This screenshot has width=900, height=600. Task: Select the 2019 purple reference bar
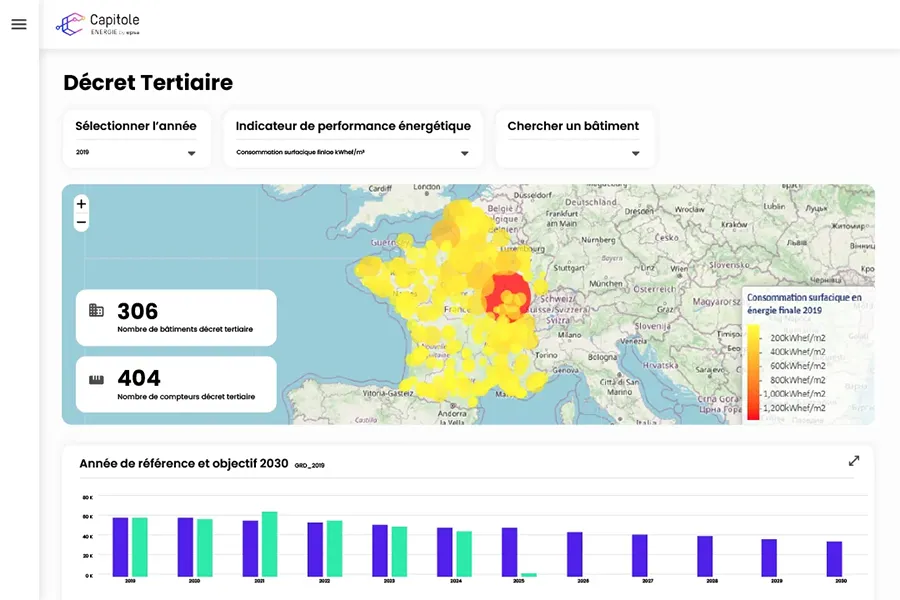pyautogui.click(x=120, y=546)
